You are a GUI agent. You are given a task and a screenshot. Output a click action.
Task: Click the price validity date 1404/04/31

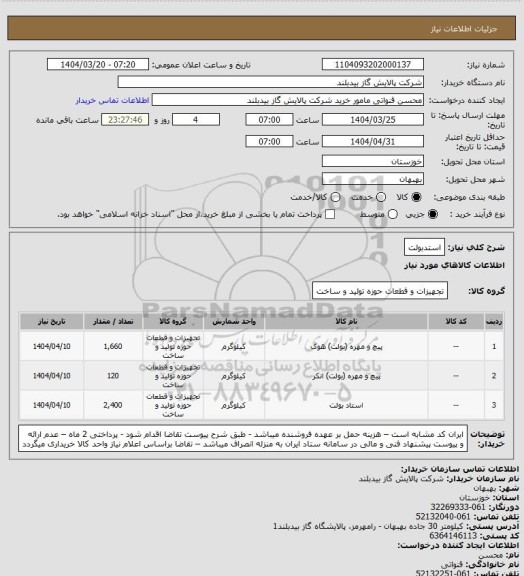[x=373, y=141]
